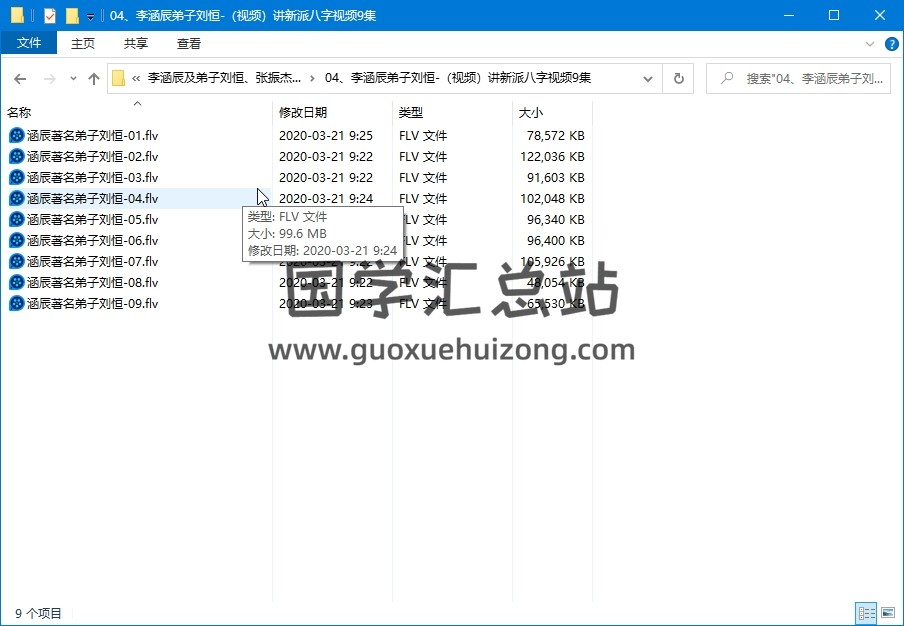
Task: Click the Properties quick access icon
Action: (x=50, y=16)
